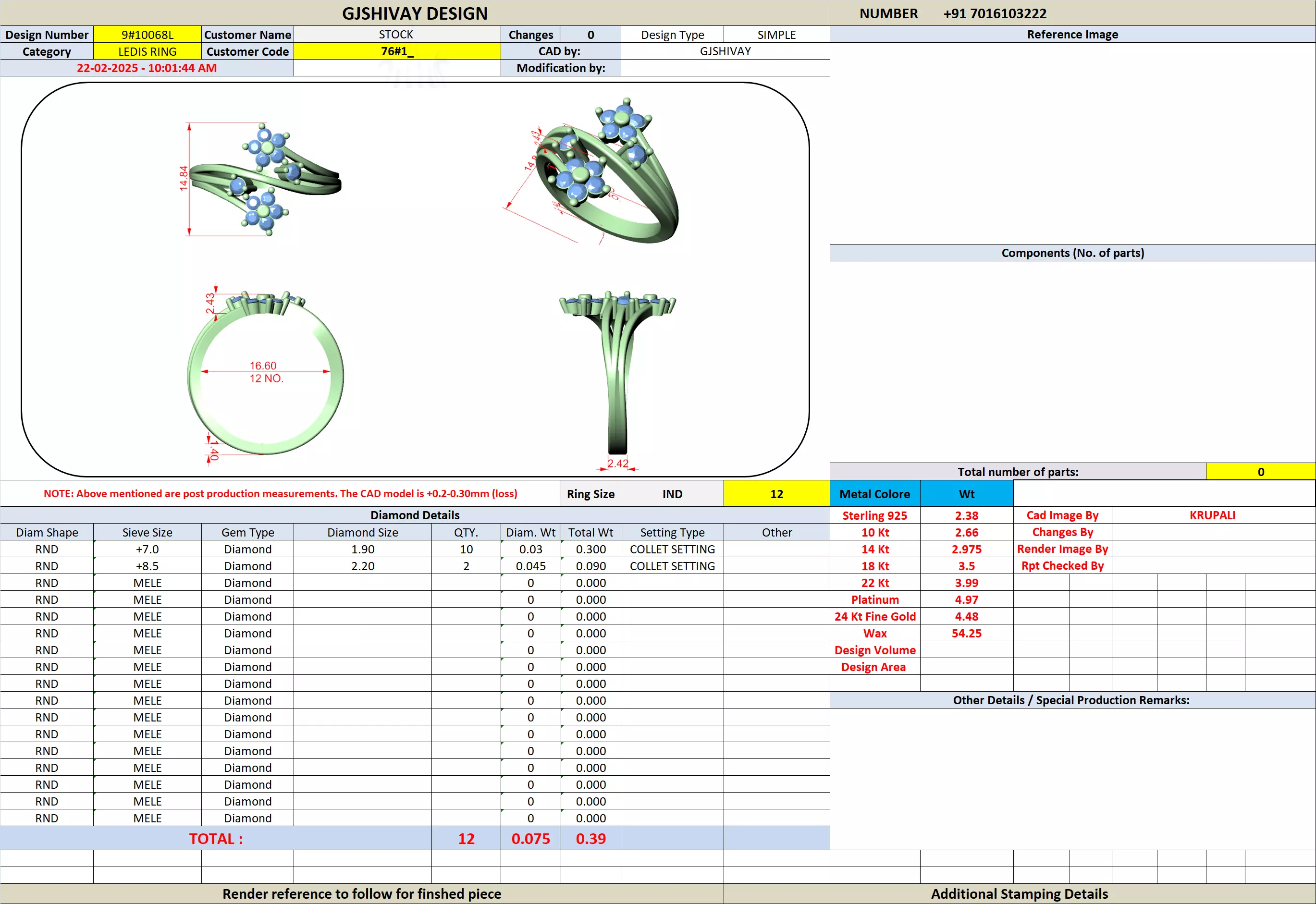
Task: Select the LEDIS RING category cell
Action: click(148, 51)
